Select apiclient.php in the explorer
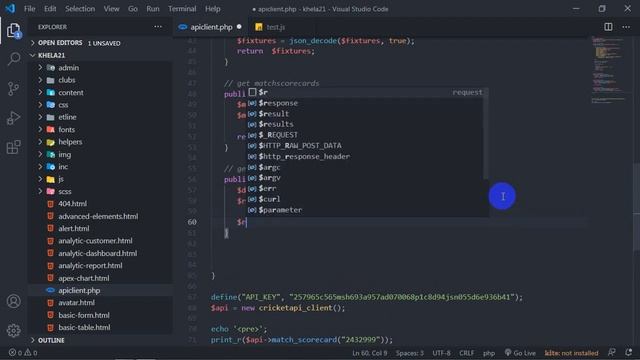 click(100, 290)
